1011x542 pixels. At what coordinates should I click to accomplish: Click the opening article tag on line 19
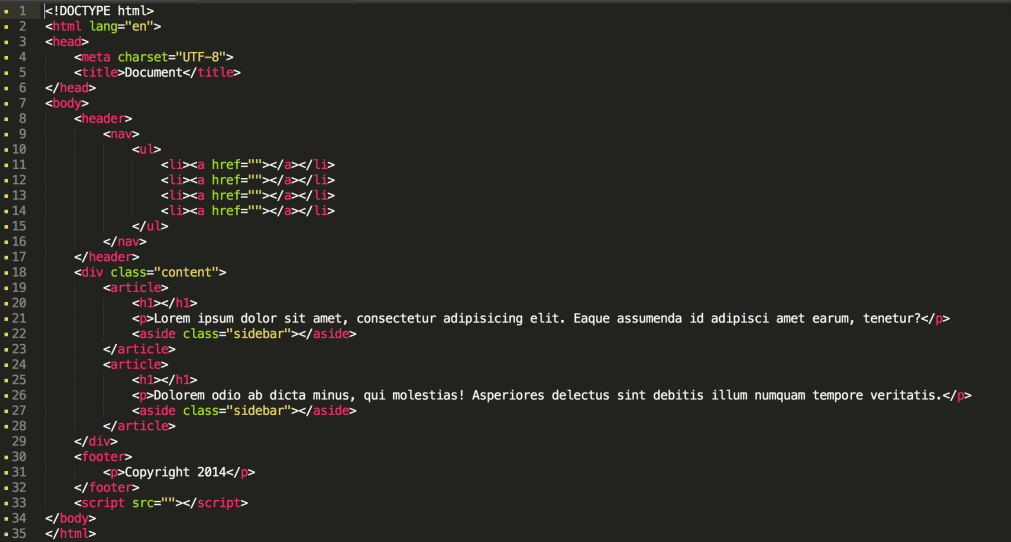[135, 289]
